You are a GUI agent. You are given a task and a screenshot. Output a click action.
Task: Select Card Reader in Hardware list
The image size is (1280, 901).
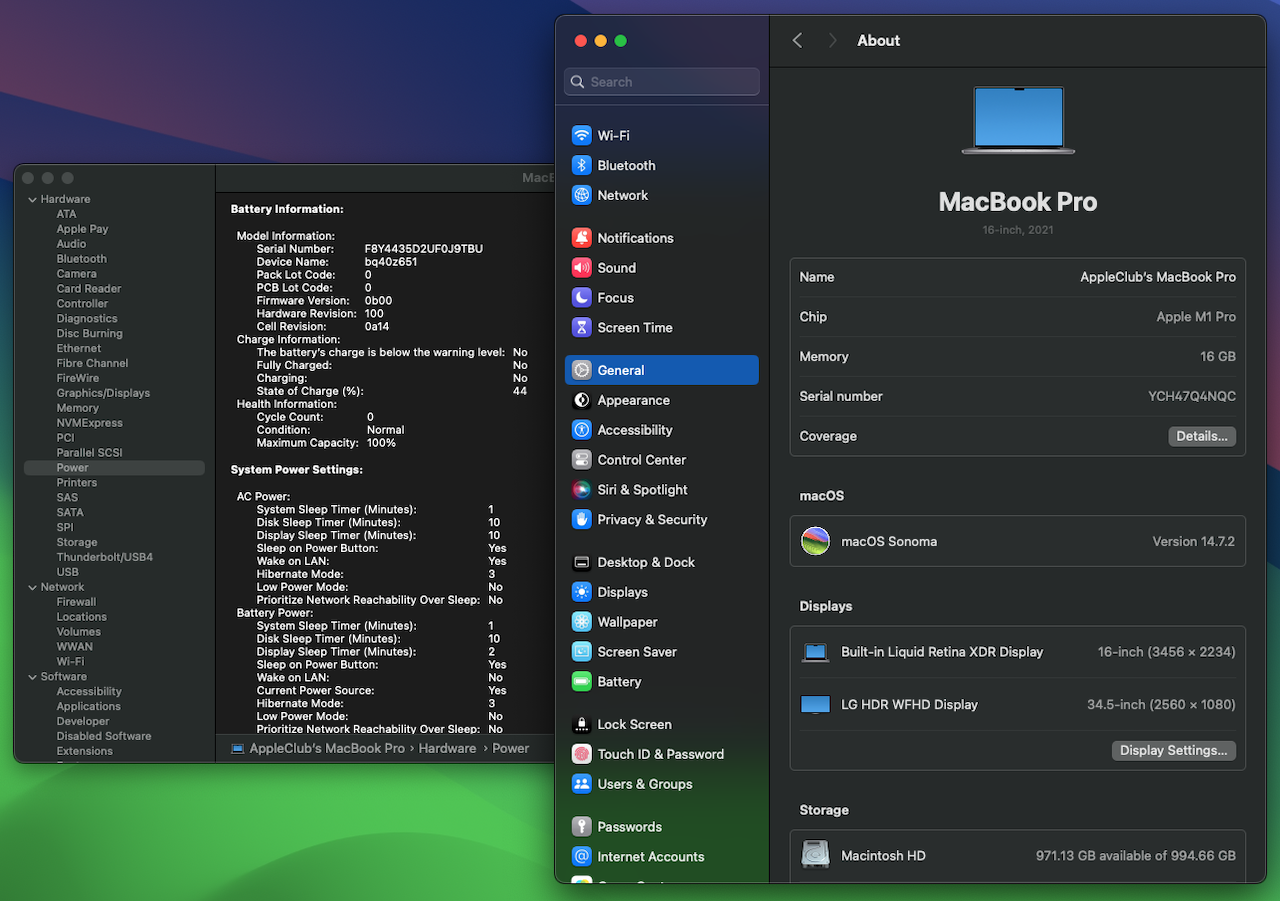(x=89, y=289)
